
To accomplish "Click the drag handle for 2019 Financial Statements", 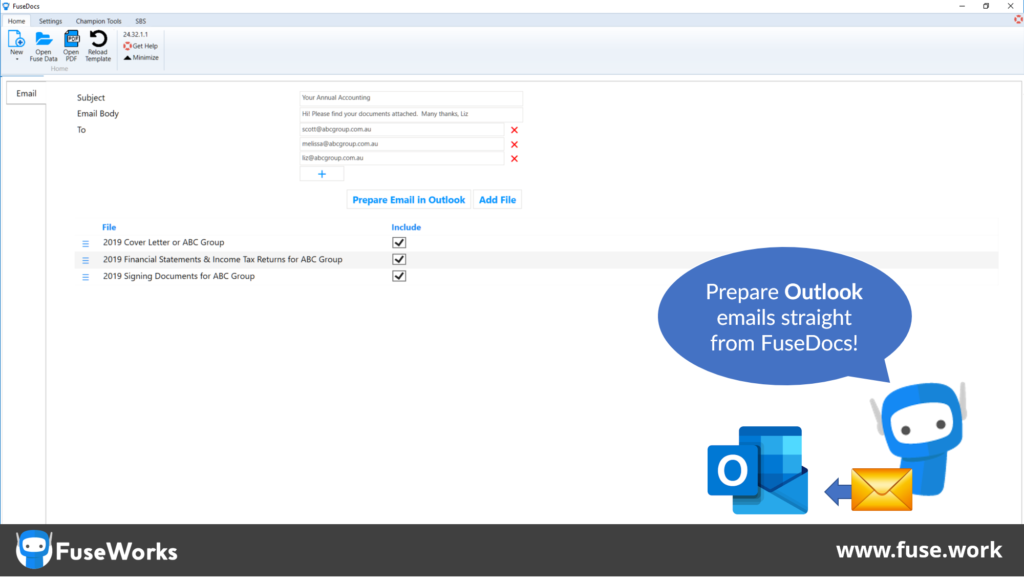I will [x=86, y=260].
